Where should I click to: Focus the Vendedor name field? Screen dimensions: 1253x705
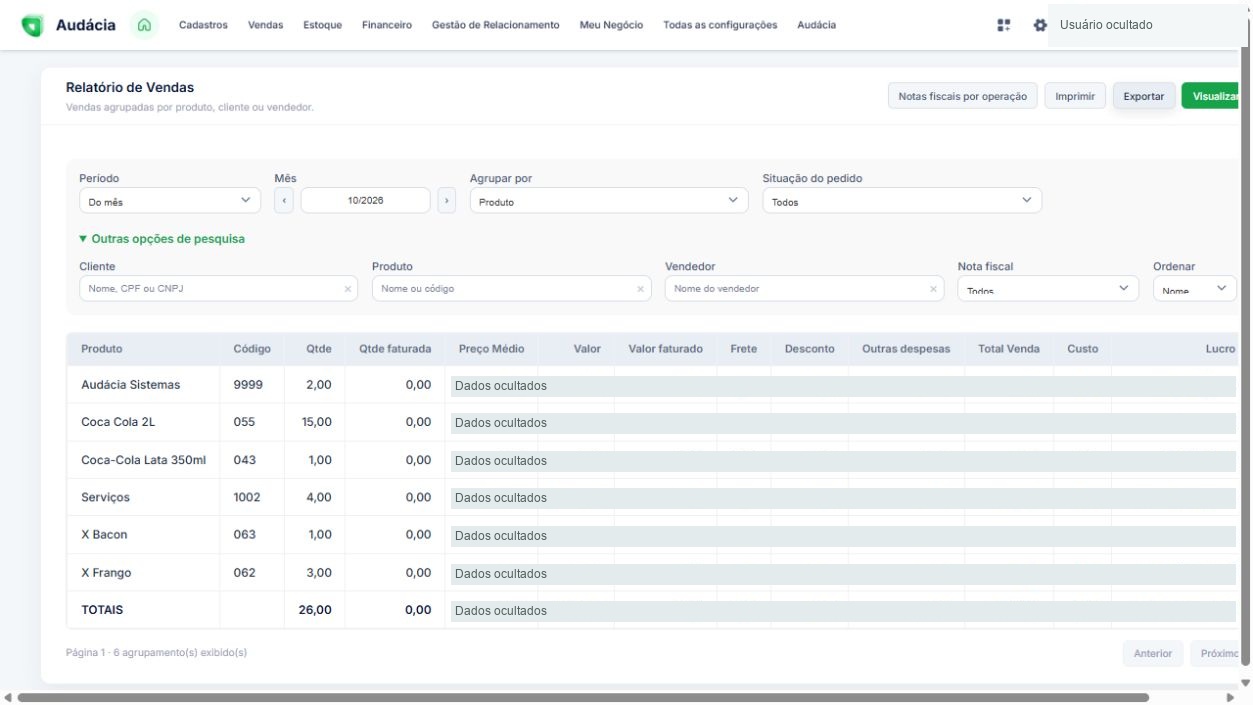(x=804, y=289)
